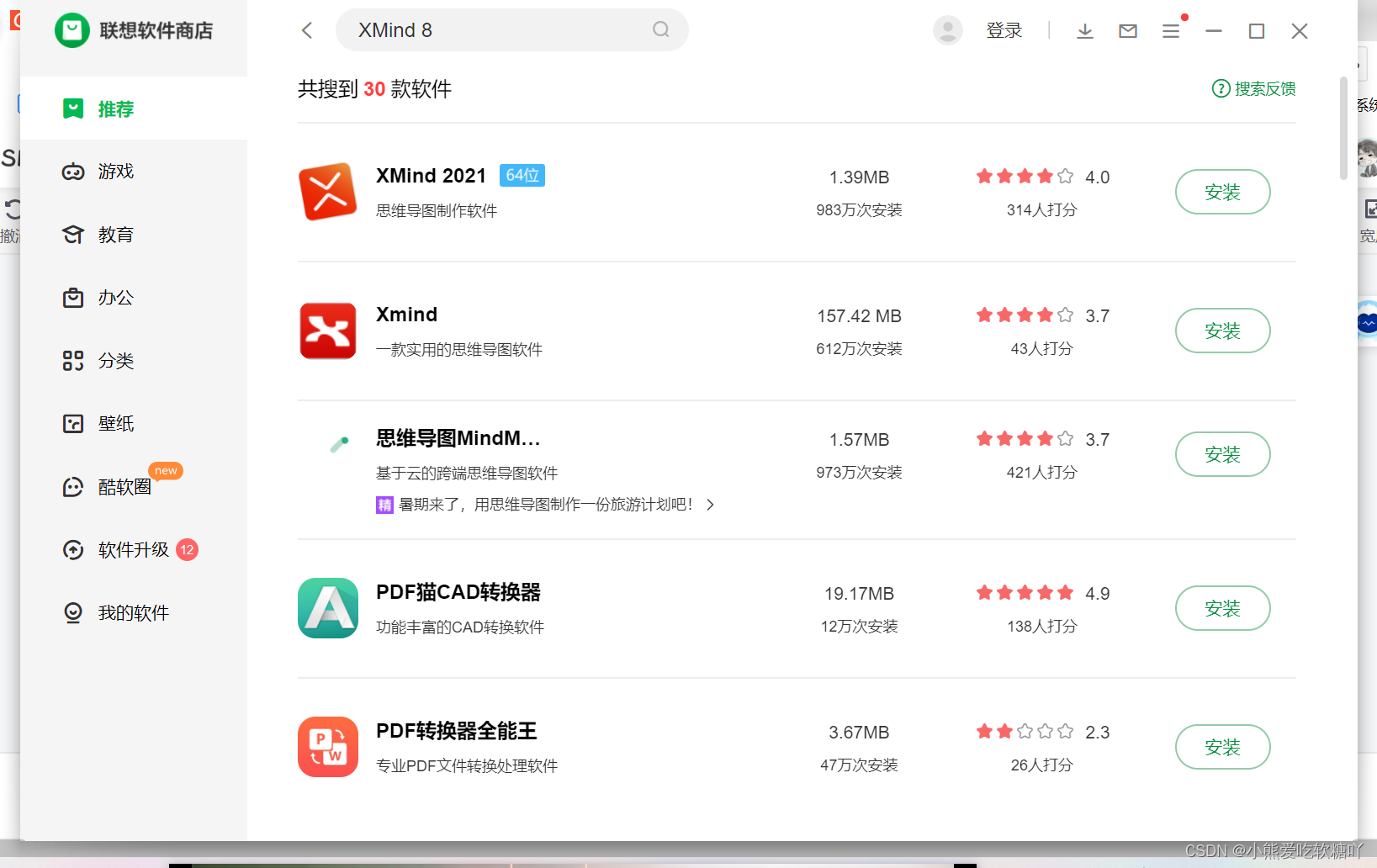Open the 游戏 sidebar category

tap(134, 172)
